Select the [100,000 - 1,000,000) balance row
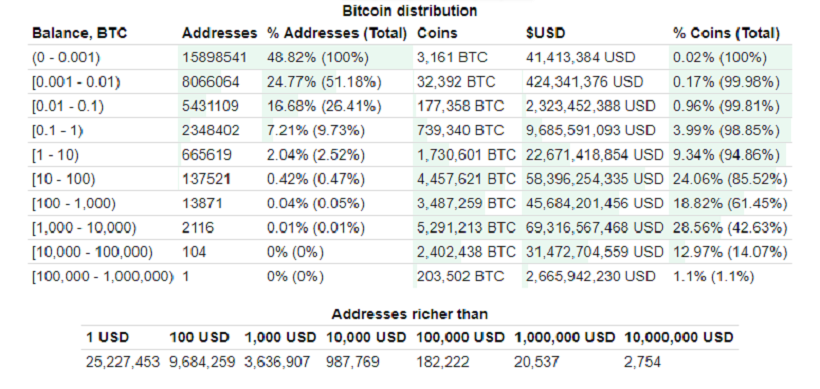Screen dimensions: 820x389 (412, 276)
